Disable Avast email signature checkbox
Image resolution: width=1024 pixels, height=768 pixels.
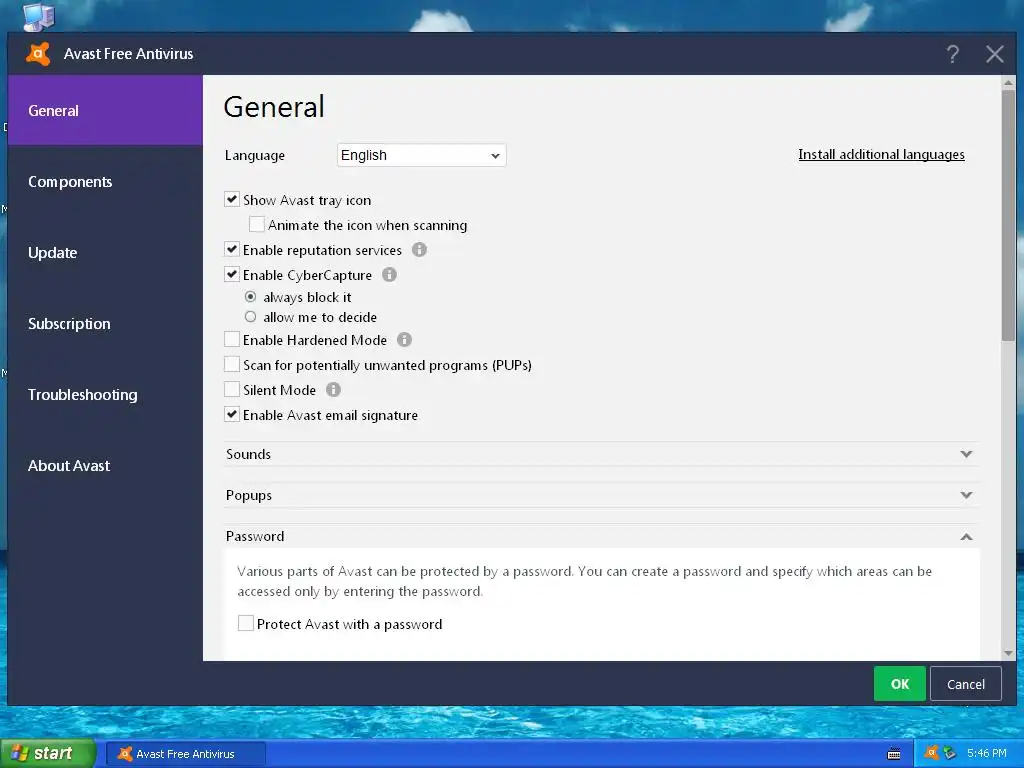click(232, 414)
